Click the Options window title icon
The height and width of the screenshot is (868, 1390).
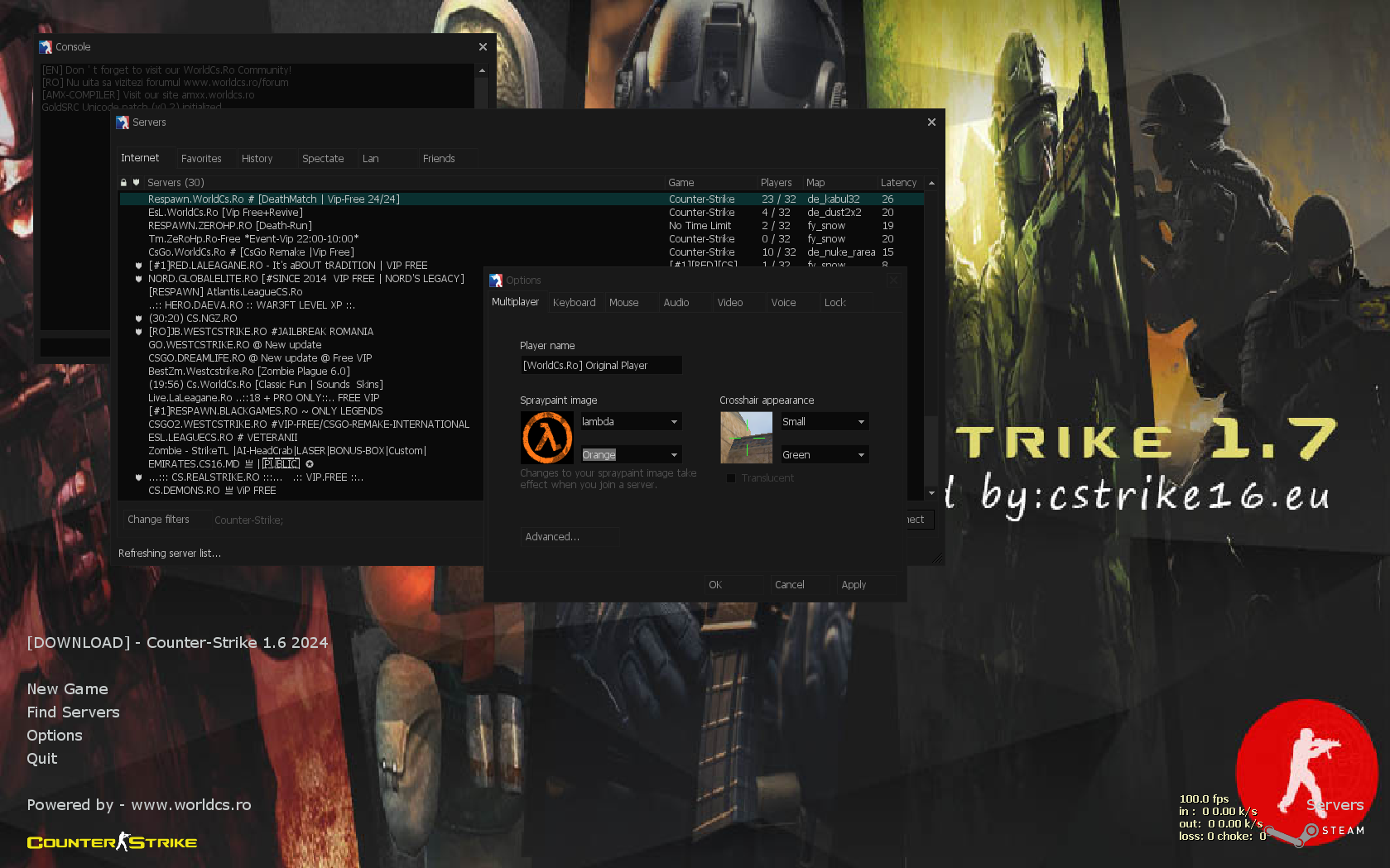(x=496, y=281)
